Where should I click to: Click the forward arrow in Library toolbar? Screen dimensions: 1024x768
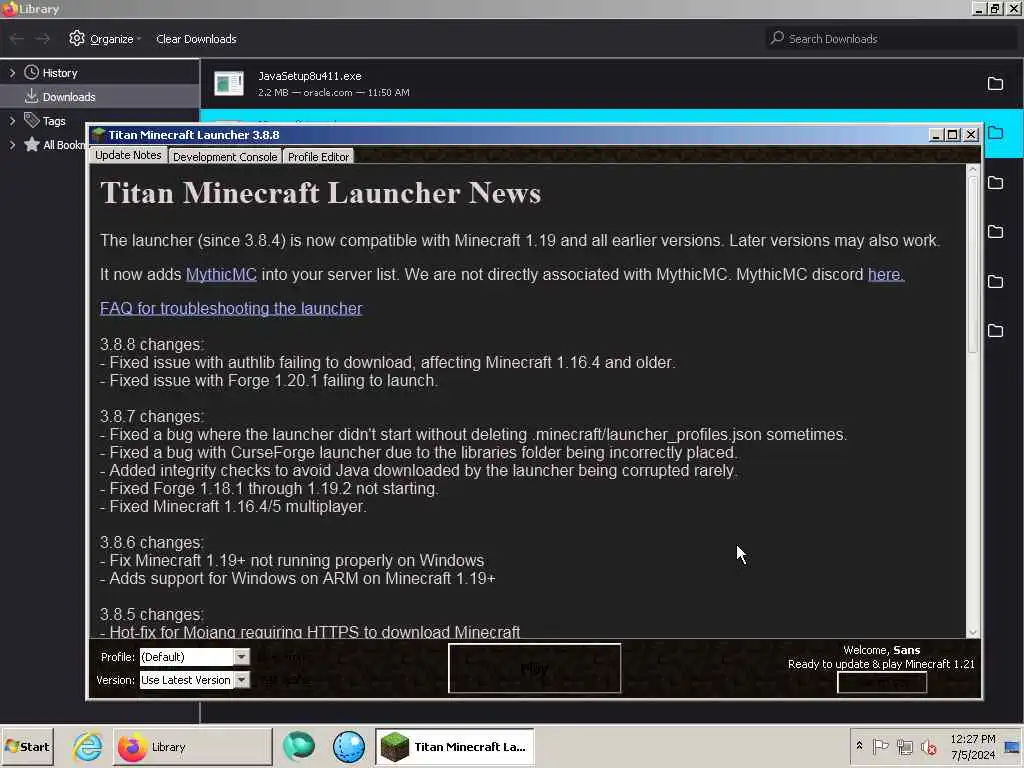[43, 39]
